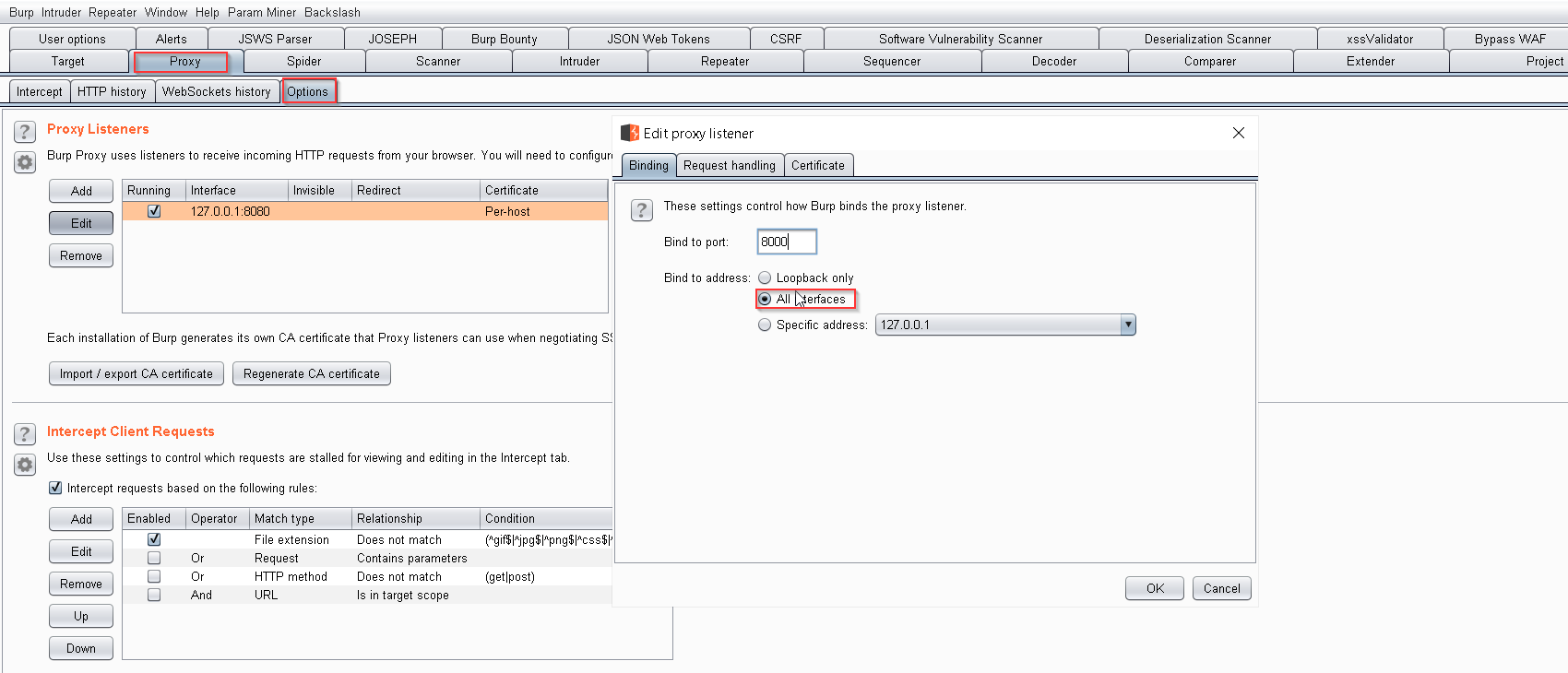This screenshot has width=1568, height=673.
Task: Click the OK button
Action: (x=1155, y=588)
